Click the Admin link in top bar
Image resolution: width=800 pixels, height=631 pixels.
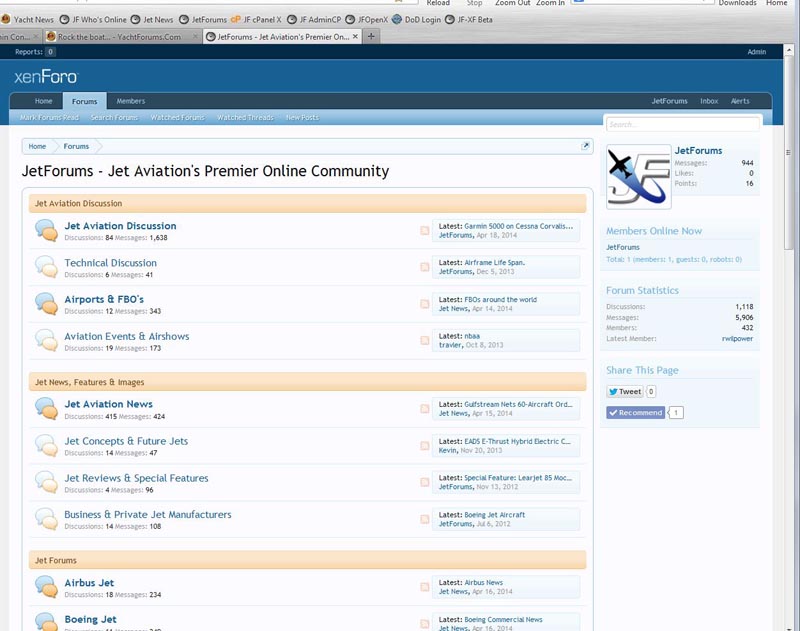757,52
